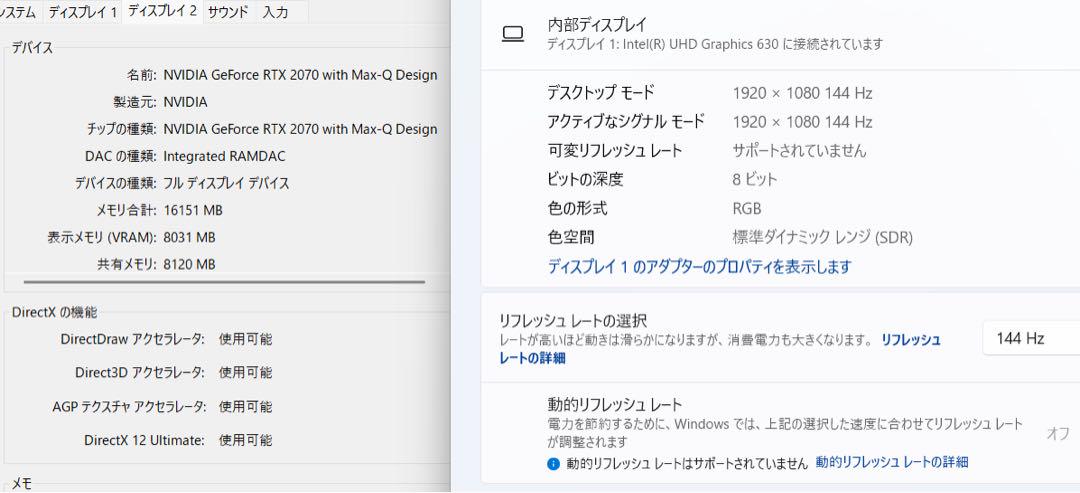Viewport: 1080px width, 493px height.
Task: Click the DirectX の機能 group label
Action: 54,313
